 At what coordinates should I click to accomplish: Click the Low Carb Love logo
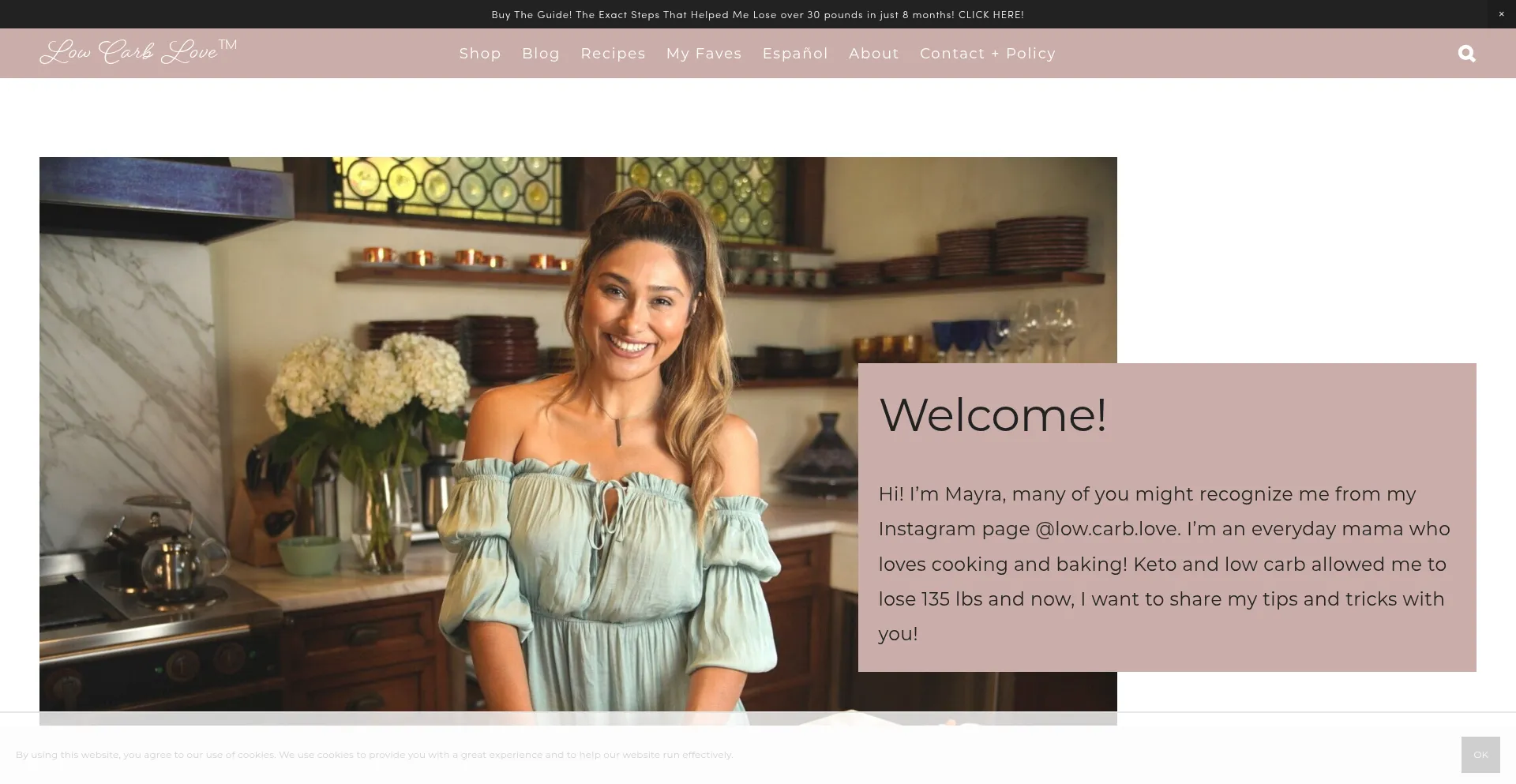coord(138,52)
